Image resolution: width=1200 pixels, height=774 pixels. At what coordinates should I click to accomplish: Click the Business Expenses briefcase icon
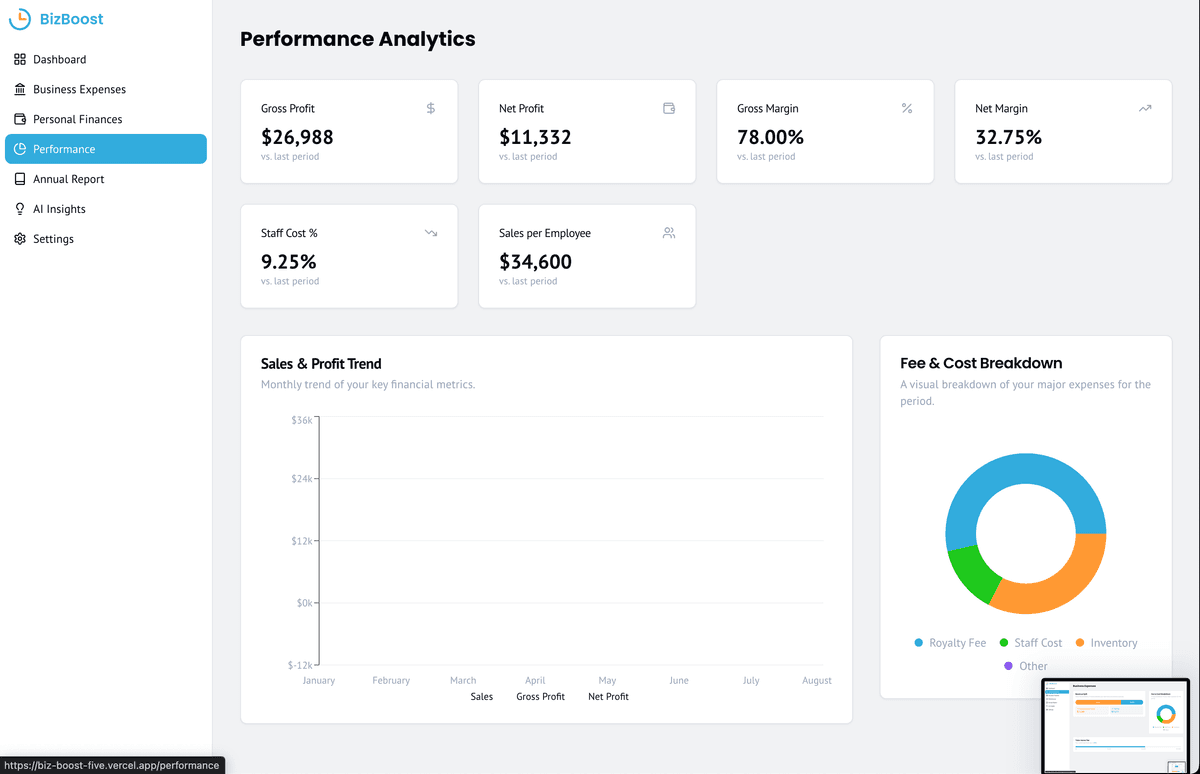pos(17,89)
